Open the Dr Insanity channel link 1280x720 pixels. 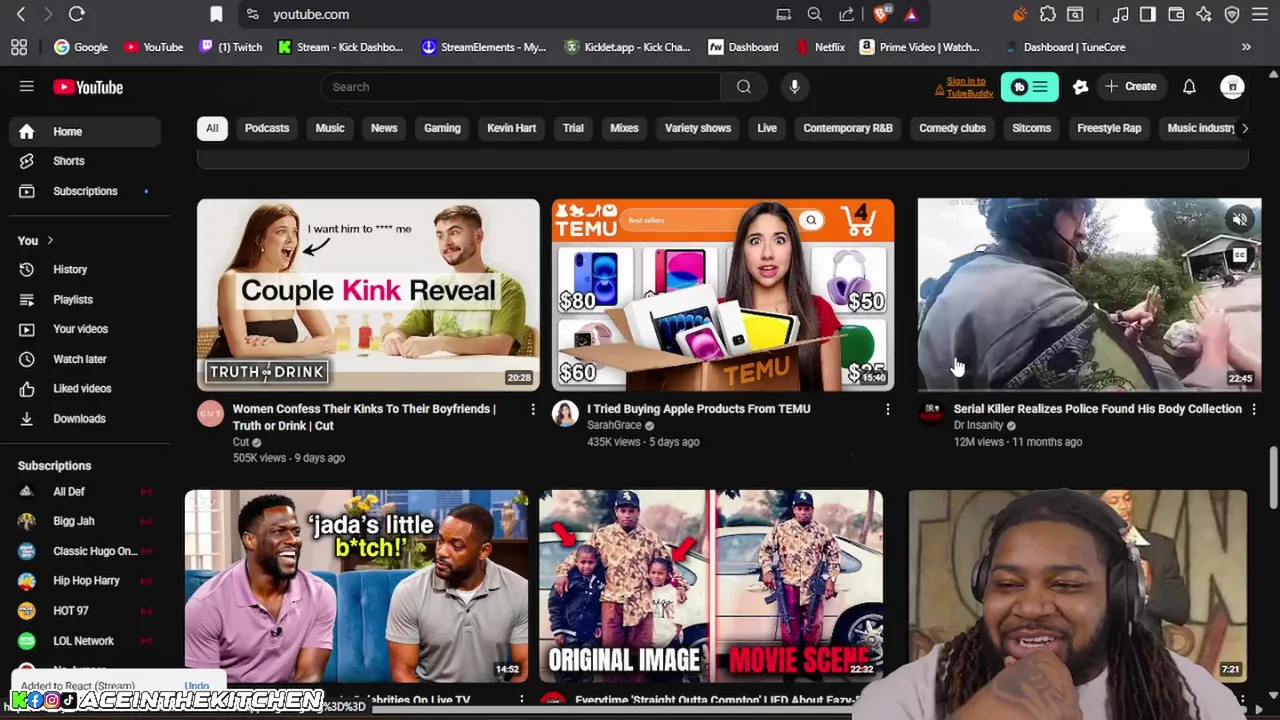[978, 425]
